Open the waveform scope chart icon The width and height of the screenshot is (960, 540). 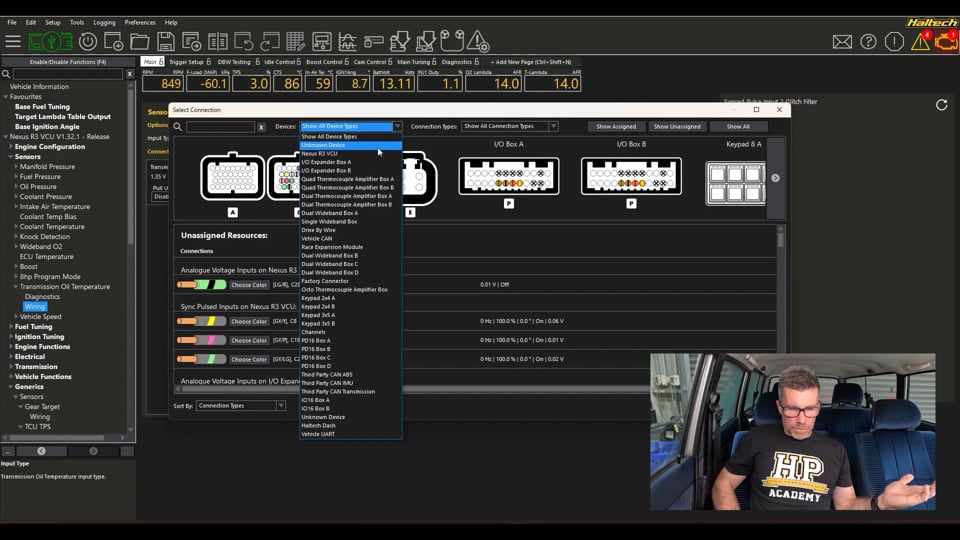347,42
